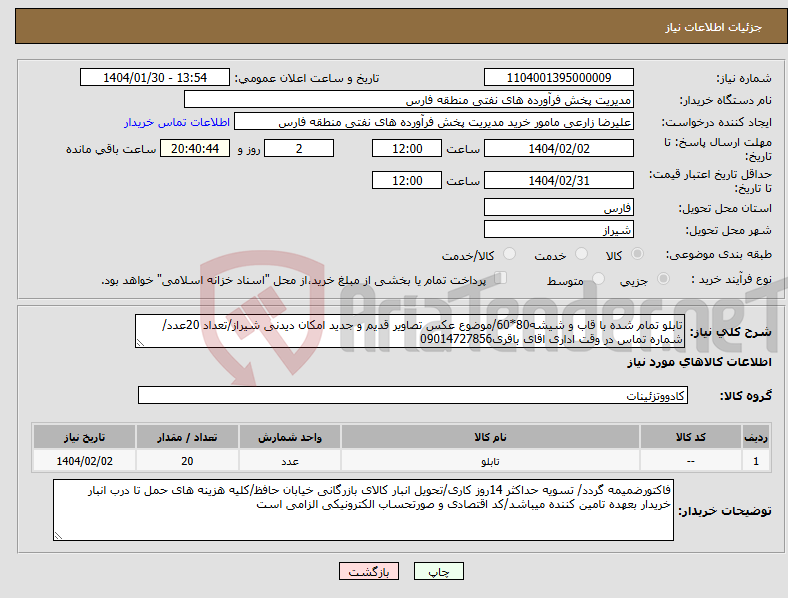Click the price validity date 1404/02/31 field
Viewport: 788px width, 598px height.
(x=558, y=180)
